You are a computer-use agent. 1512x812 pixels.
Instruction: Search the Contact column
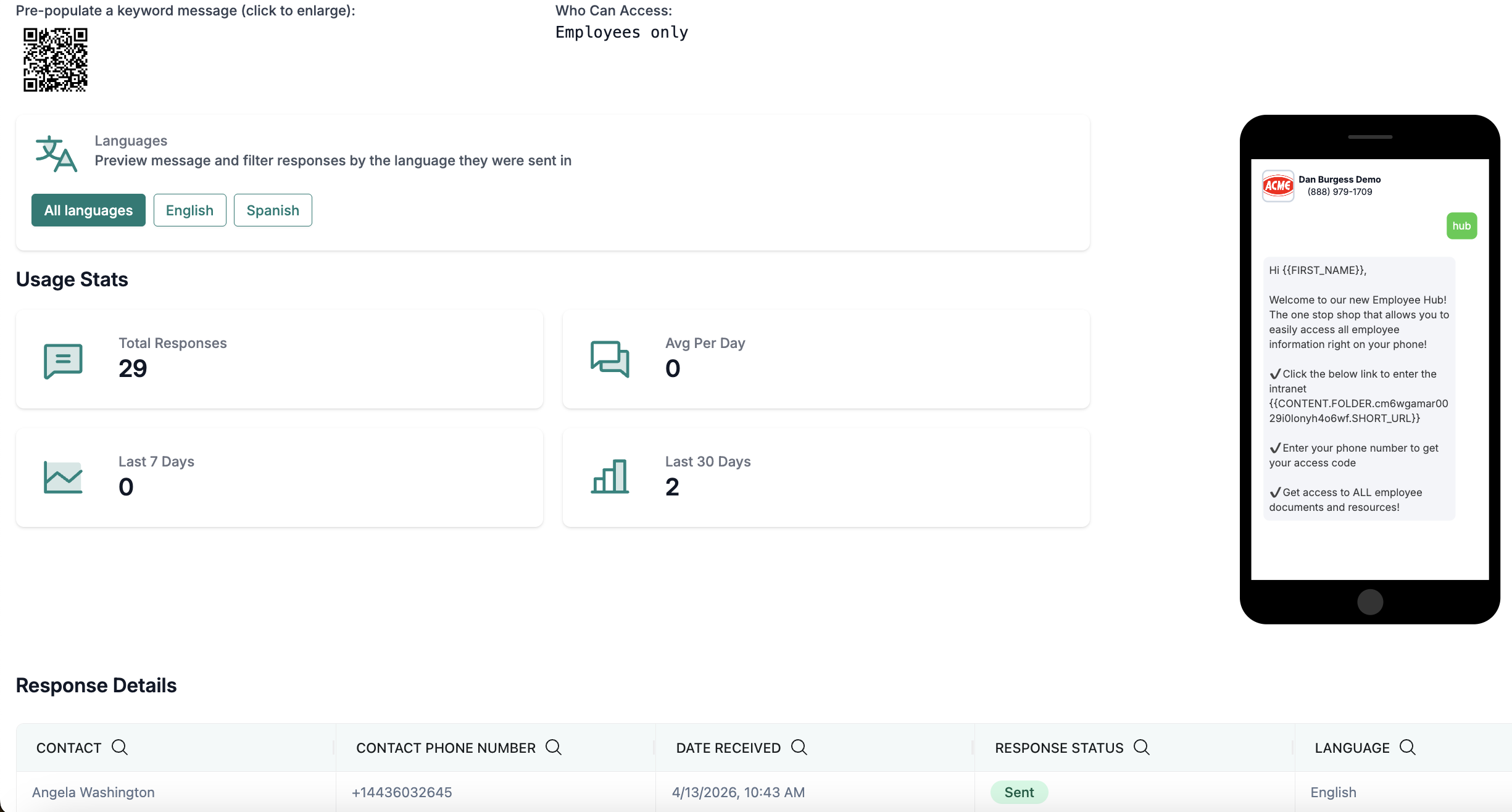pos(120,747)
